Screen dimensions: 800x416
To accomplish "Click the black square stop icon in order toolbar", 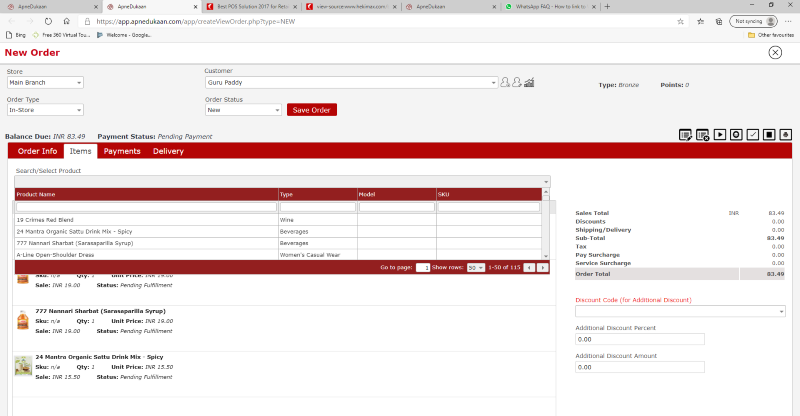I will click(x=770, y=134).
